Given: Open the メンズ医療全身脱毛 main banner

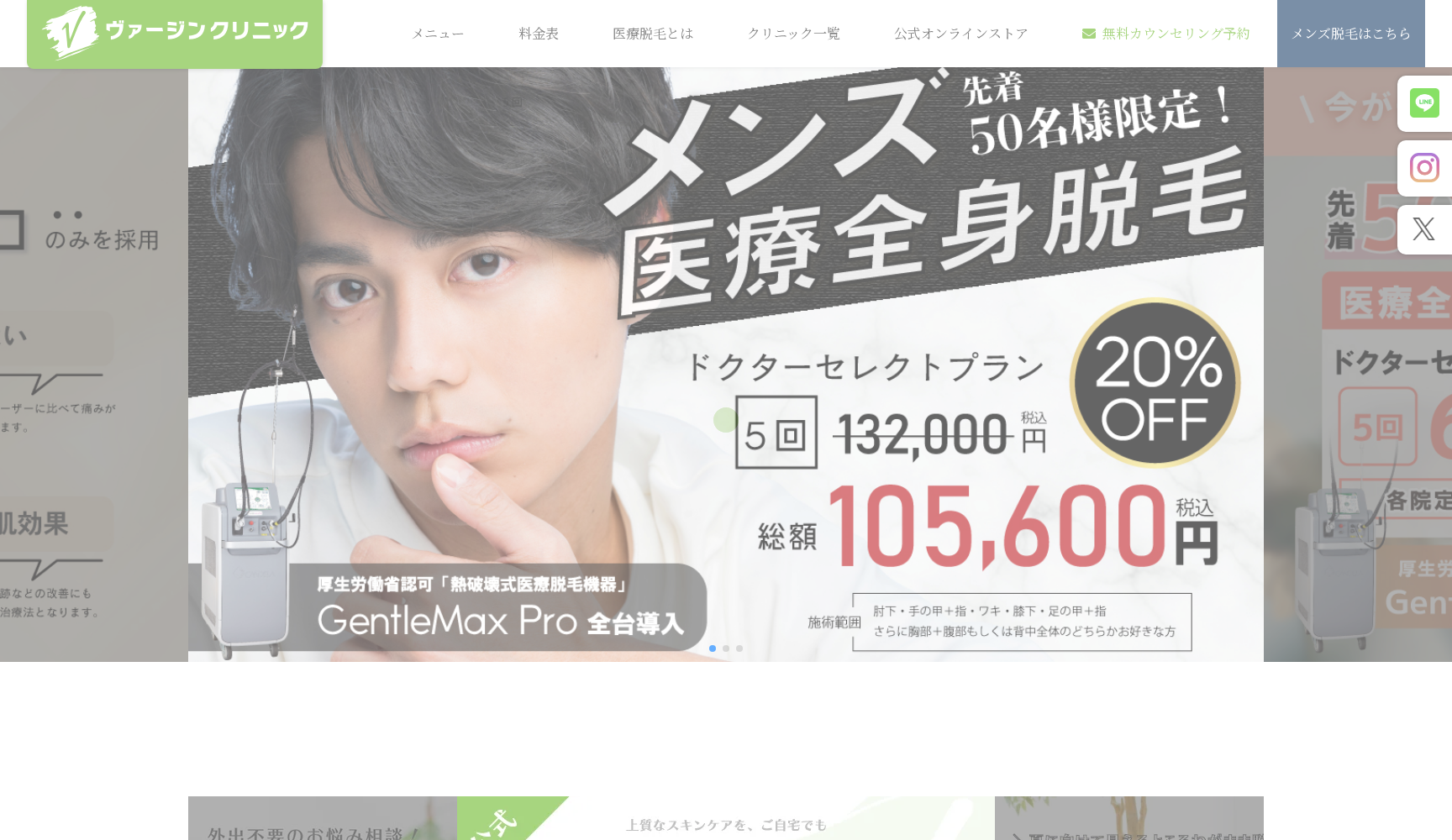Looking at the screenshot, I should click(726, 365).
